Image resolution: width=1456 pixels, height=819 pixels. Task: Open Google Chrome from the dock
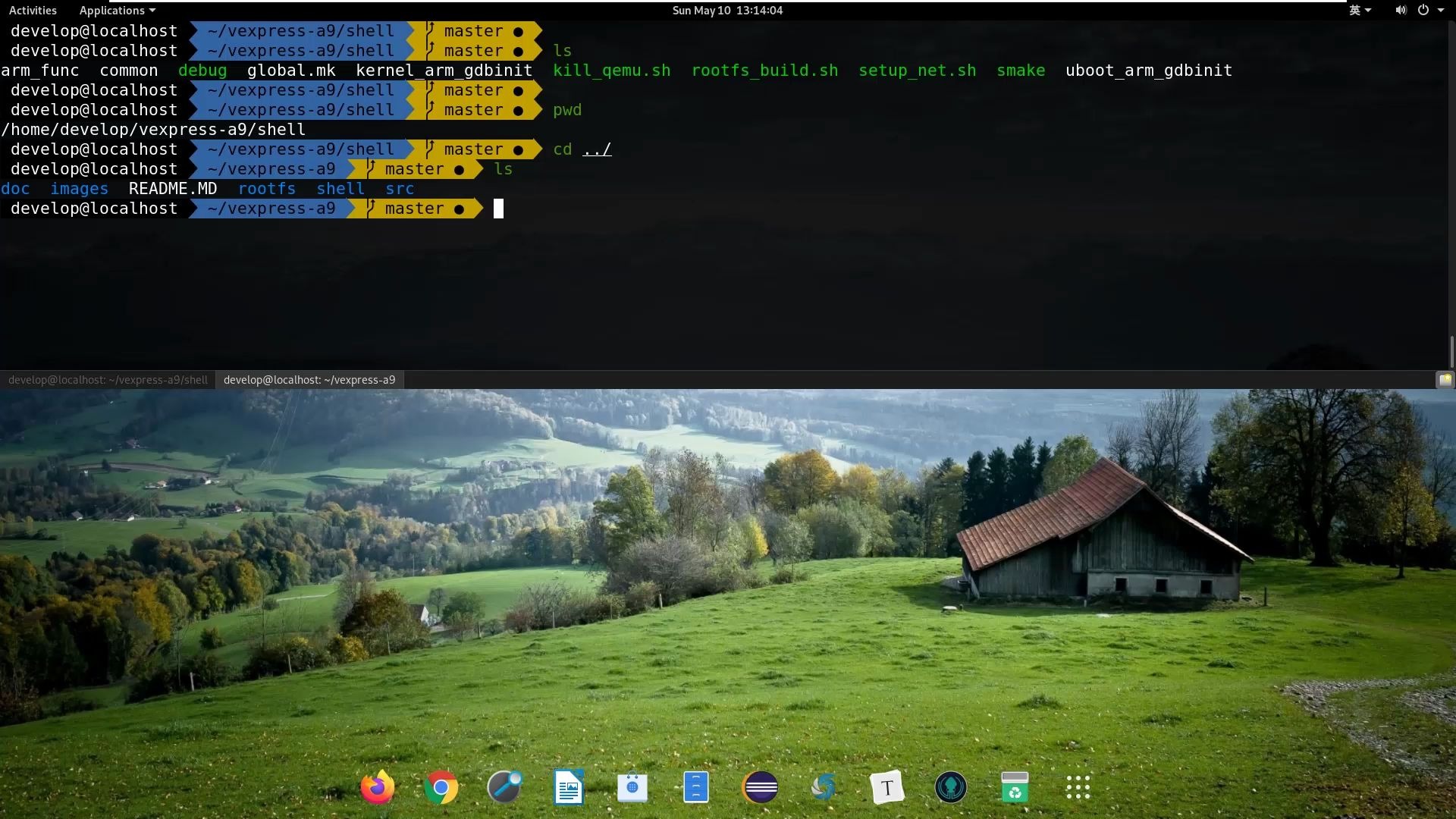pos(441,786)
